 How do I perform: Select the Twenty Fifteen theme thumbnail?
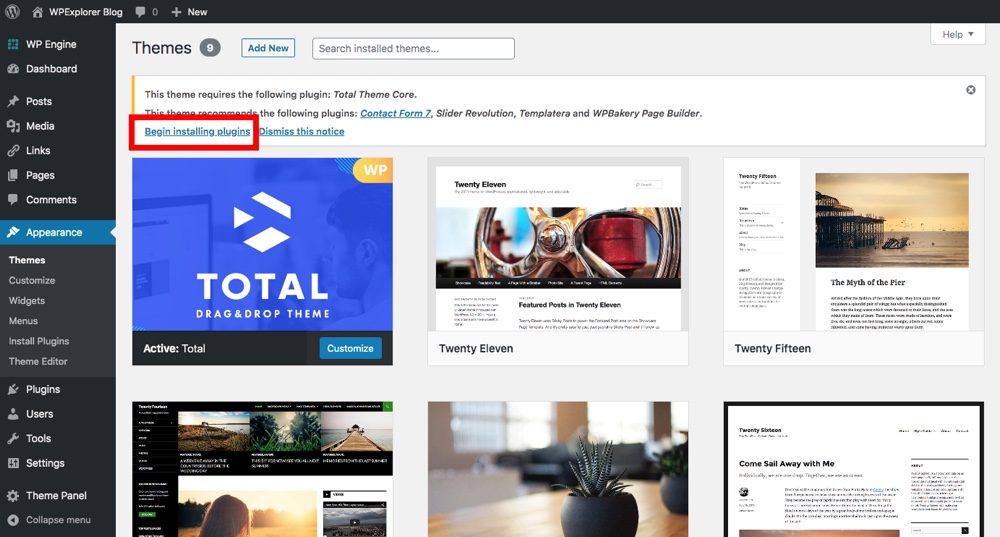(x=854, y=244)
